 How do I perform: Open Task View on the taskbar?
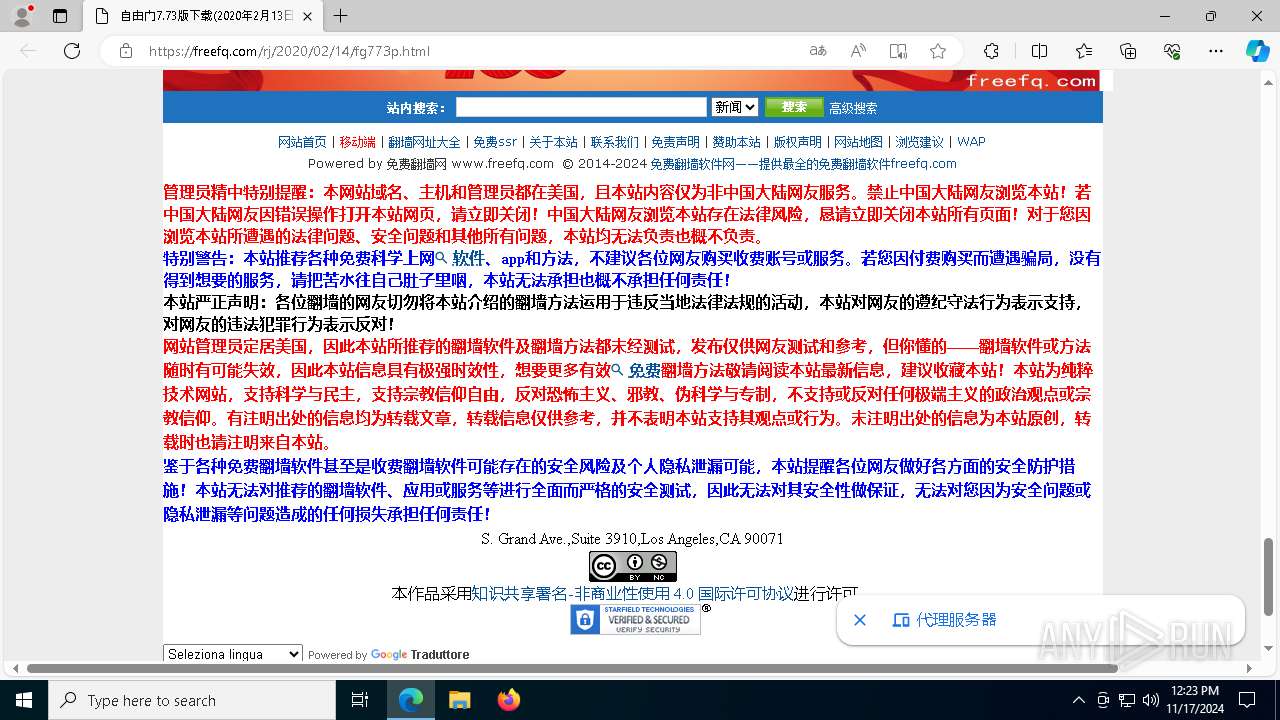click(360, 700)
